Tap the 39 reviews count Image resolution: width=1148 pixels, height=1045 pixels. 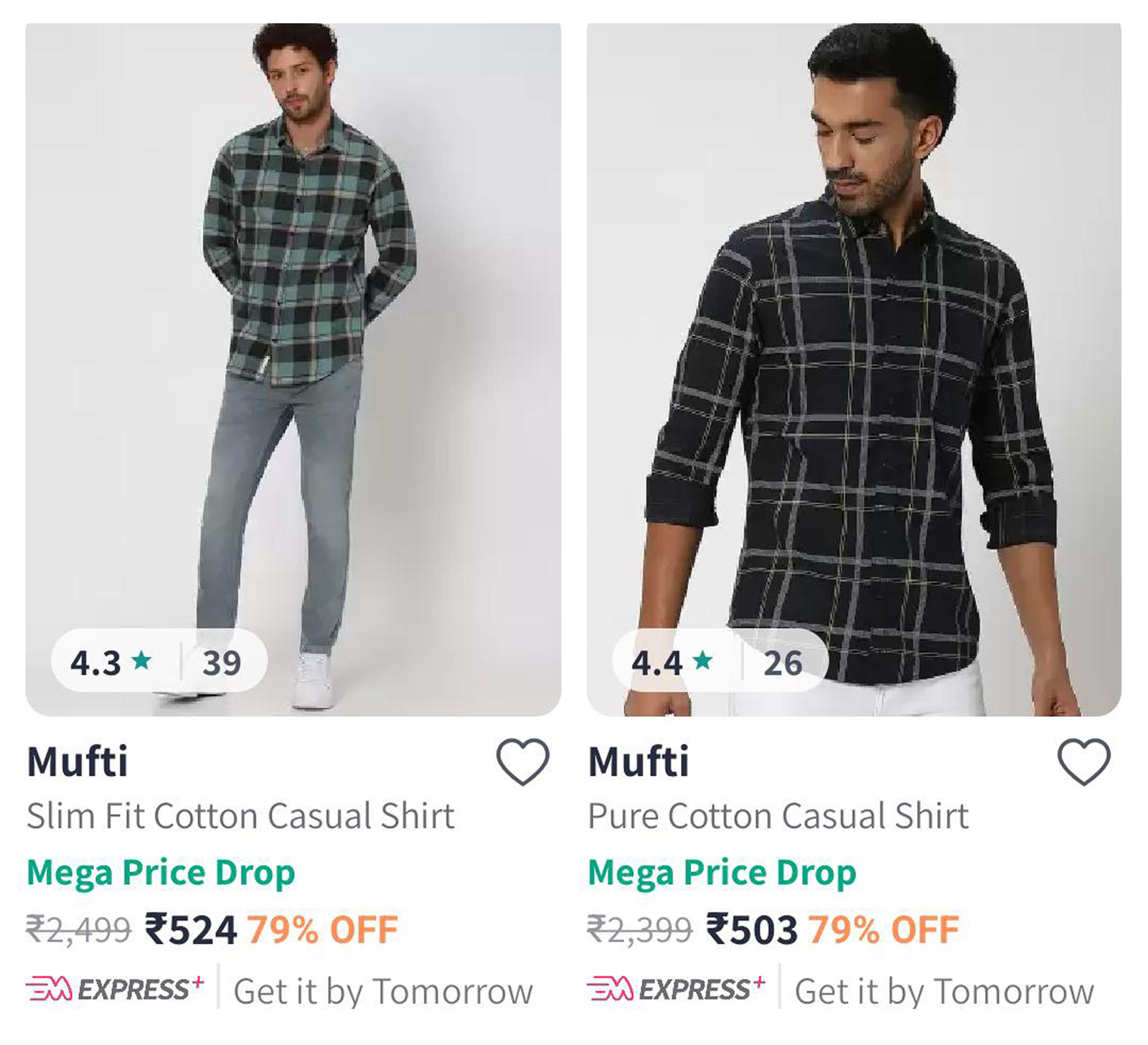coord(222,662)
